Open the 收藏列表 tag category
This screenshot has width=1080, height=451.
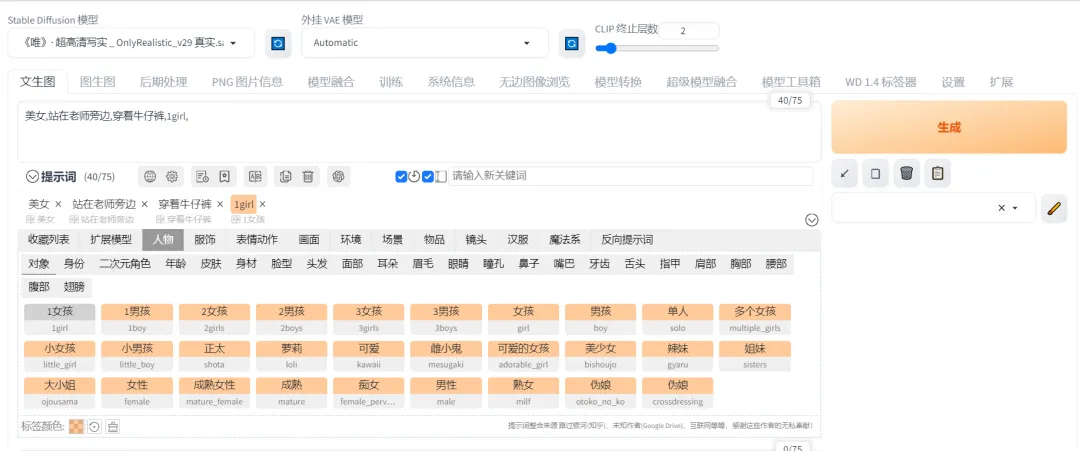pos(49,240)
